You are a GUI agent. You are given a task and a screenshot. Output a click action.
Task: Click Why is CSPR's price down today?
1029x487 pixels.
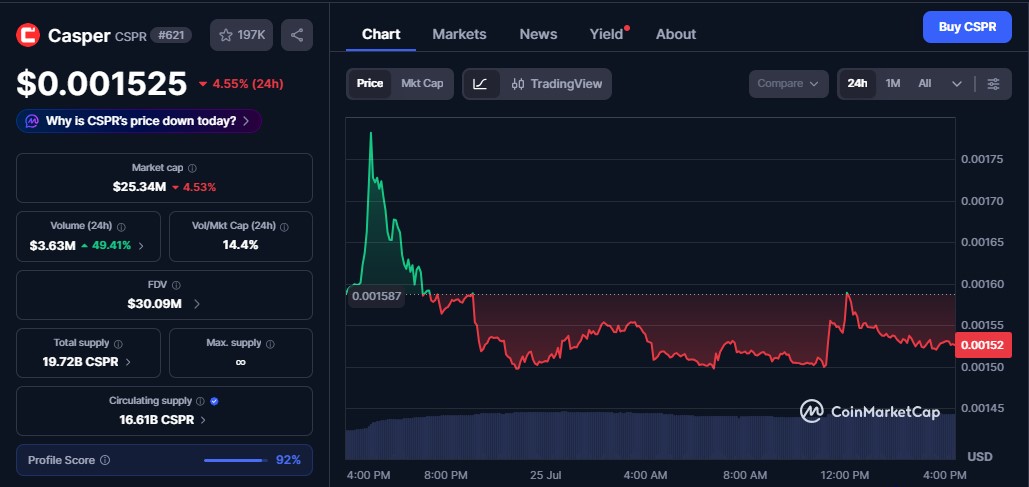click(x=141, y=121)
